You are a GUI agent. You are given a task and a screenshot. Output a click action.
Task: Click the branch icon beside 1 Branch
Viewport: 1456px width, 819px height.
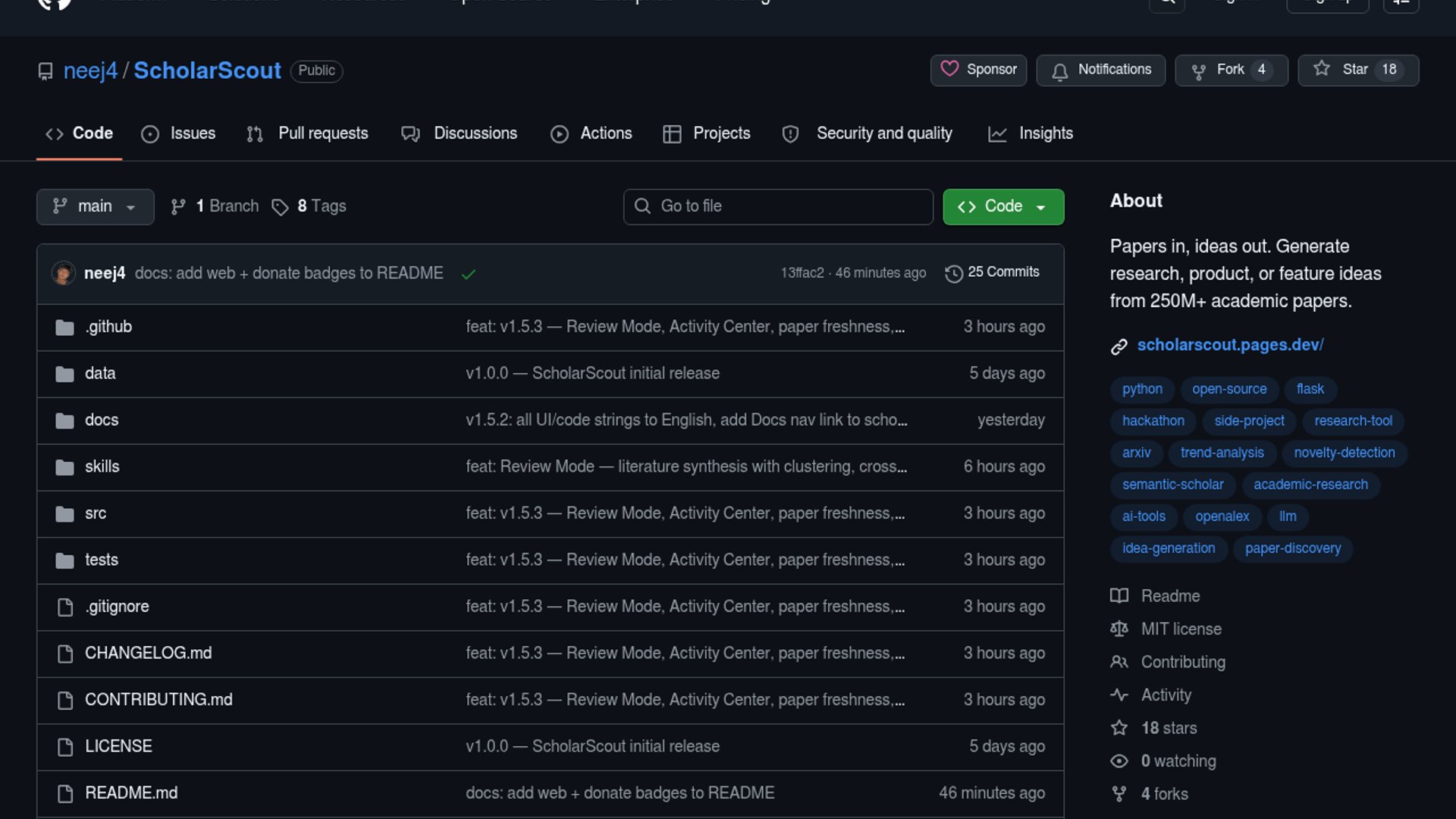pyautogui.click(x=178, y=207)
